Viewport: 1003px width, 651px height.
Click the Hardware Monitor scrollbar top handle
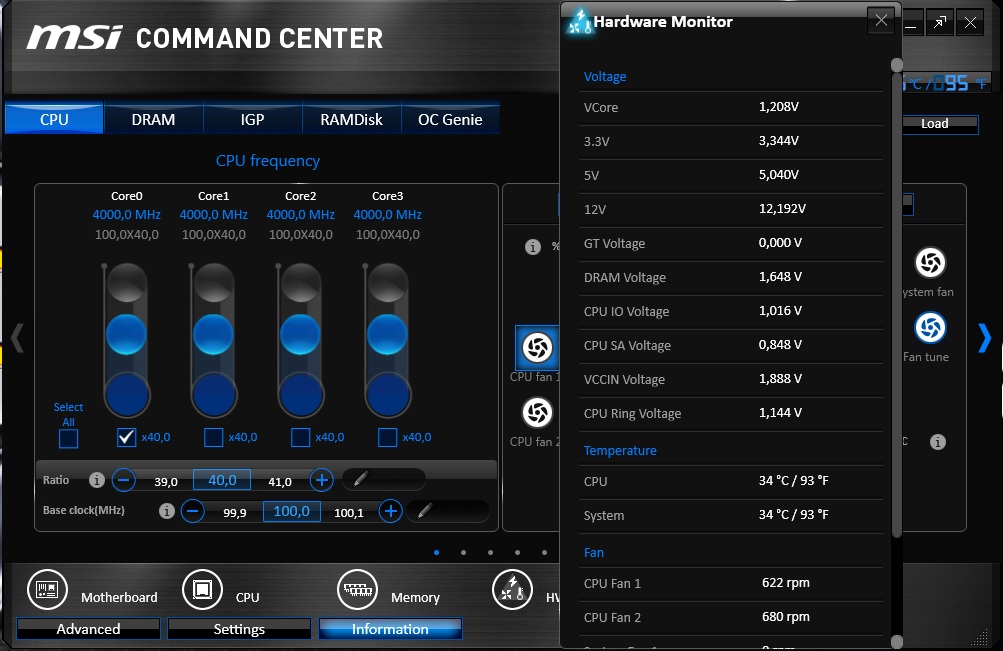coord(897,65)
